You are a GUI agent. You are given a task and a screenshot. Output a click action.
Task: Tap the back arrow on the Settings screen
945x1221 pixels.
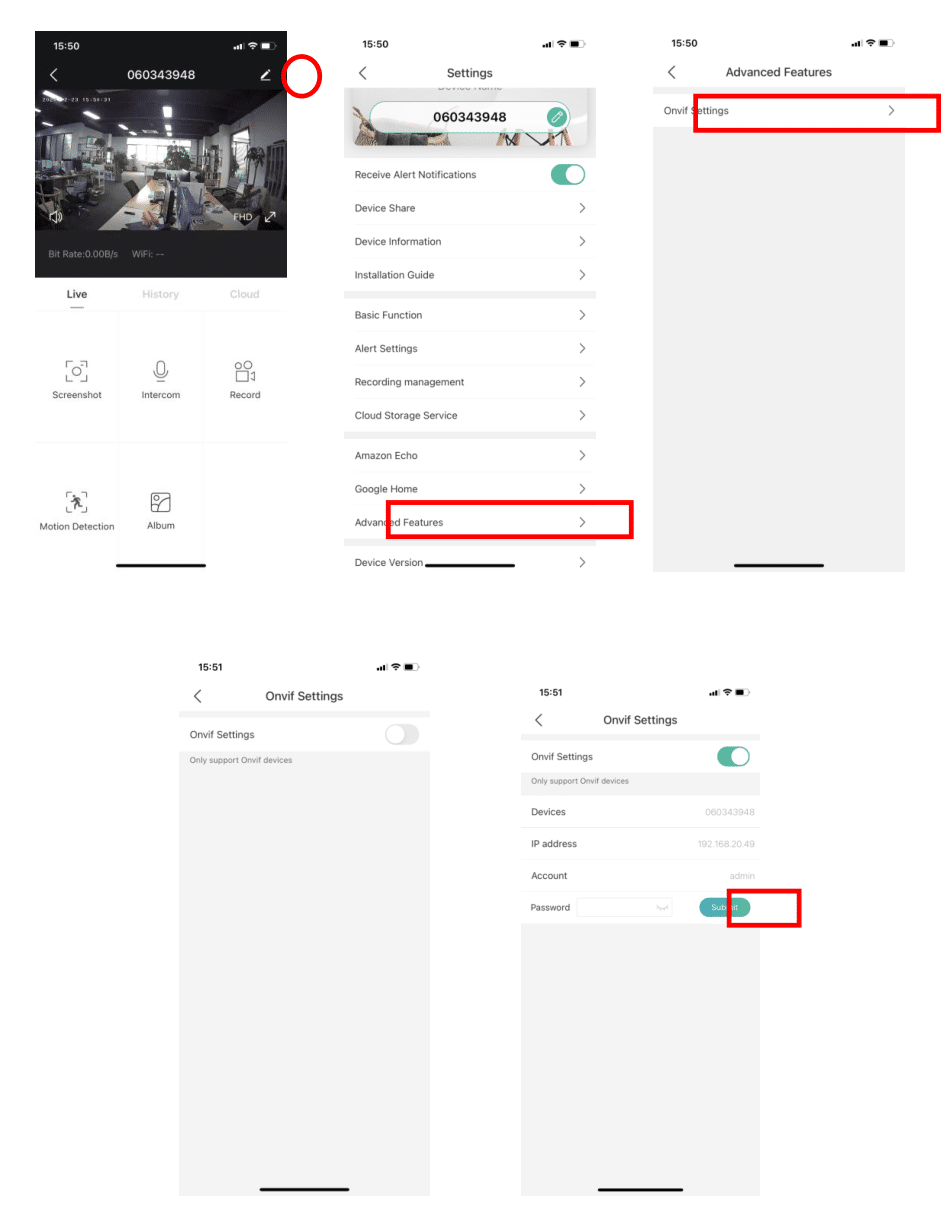(362, 72)
